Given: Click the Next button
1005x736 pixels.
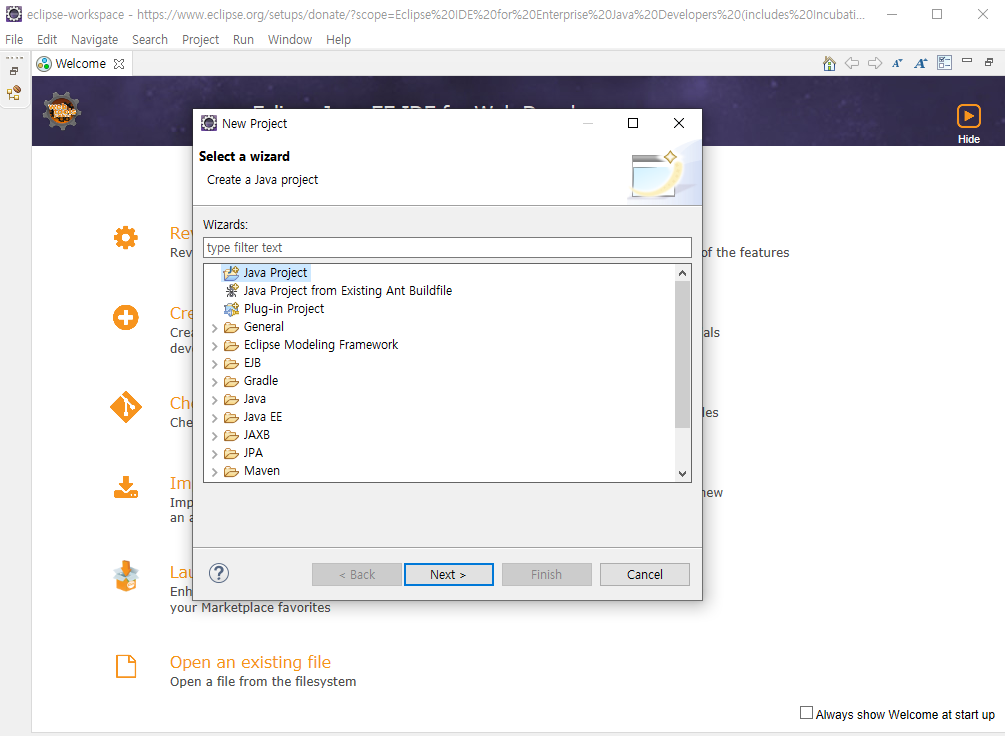Looking at the screenshot, I should [449, 574].
